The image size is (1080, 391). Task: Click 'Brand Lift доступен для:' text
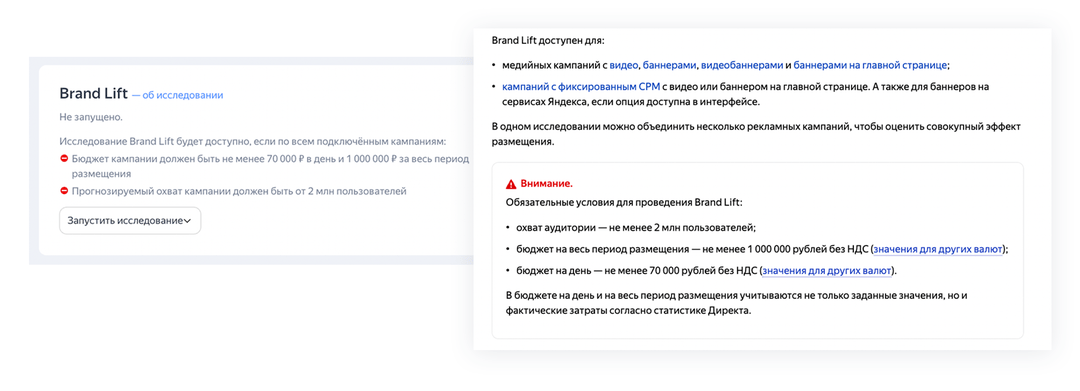pos(548,40)
